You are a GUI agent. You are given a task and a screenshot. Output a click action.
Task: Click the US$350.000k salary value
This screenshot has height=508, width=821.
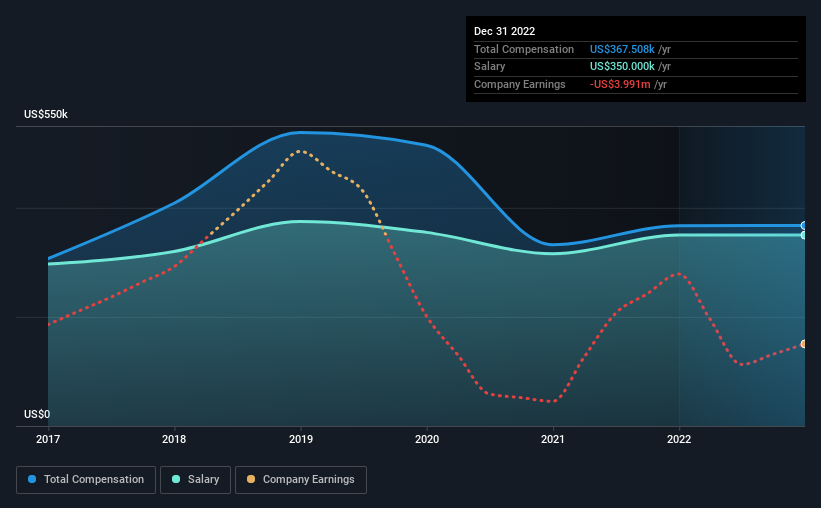(x=622, y=67)
